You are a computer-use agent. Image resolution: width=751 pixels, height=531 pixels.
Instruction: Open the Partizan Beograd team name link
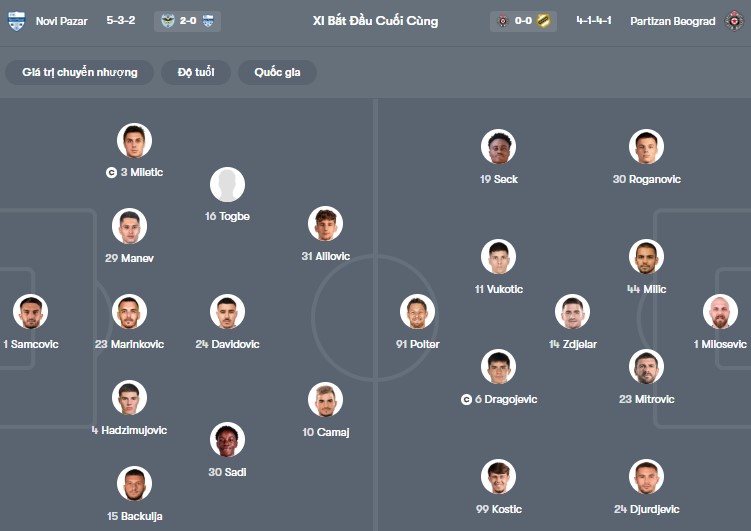[673, 21]
